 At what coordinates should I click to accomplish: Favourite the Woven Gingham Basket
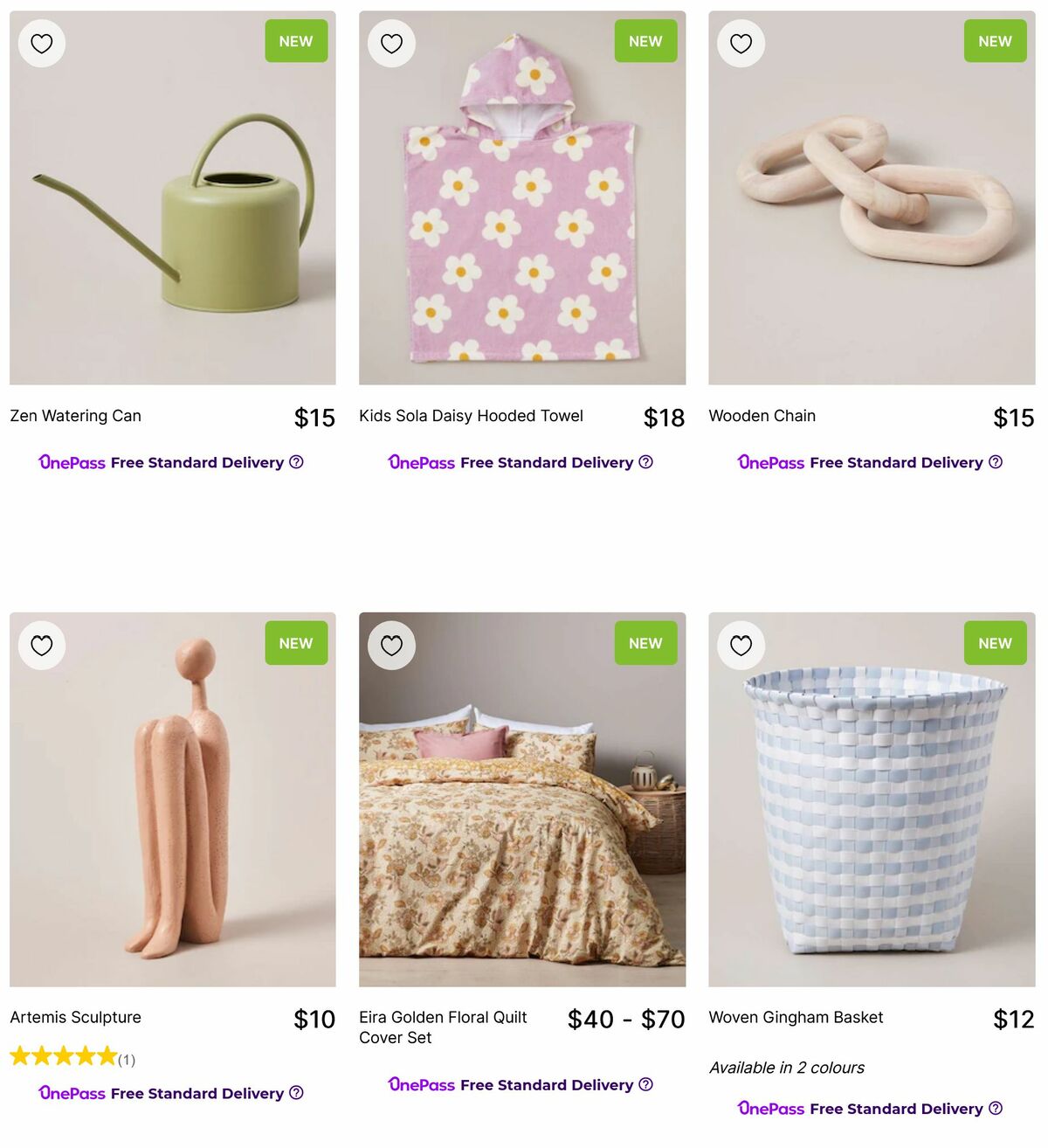[741, 645]
